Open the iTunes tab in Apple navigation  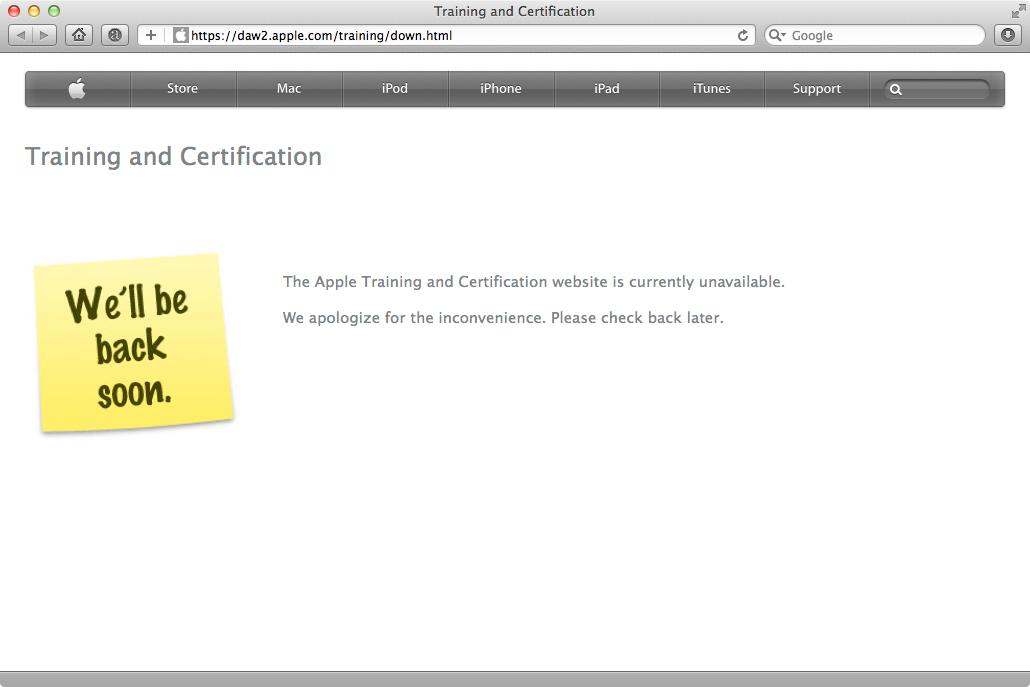pos(711,89)
